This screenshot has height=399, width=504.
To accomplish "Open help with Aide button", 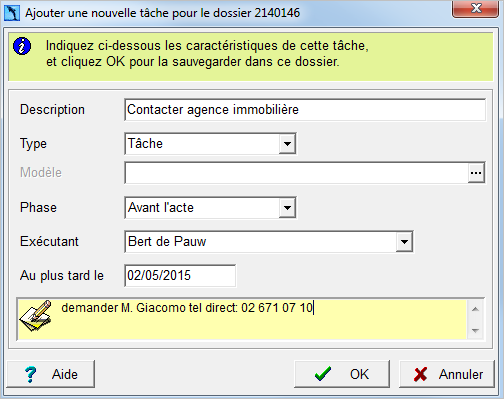I will pos(51,374).
